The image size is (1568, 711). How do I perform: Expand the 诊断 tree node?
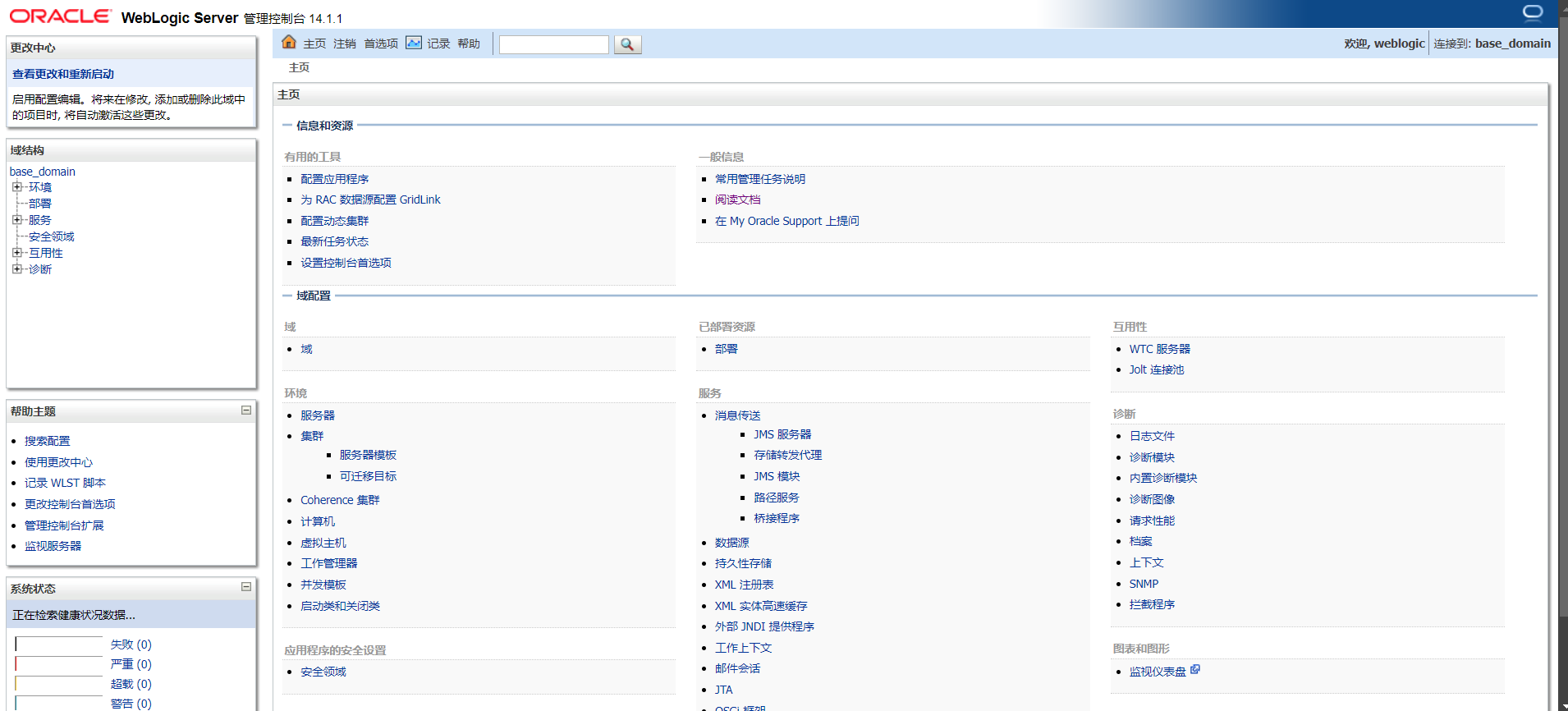[17, 269]
